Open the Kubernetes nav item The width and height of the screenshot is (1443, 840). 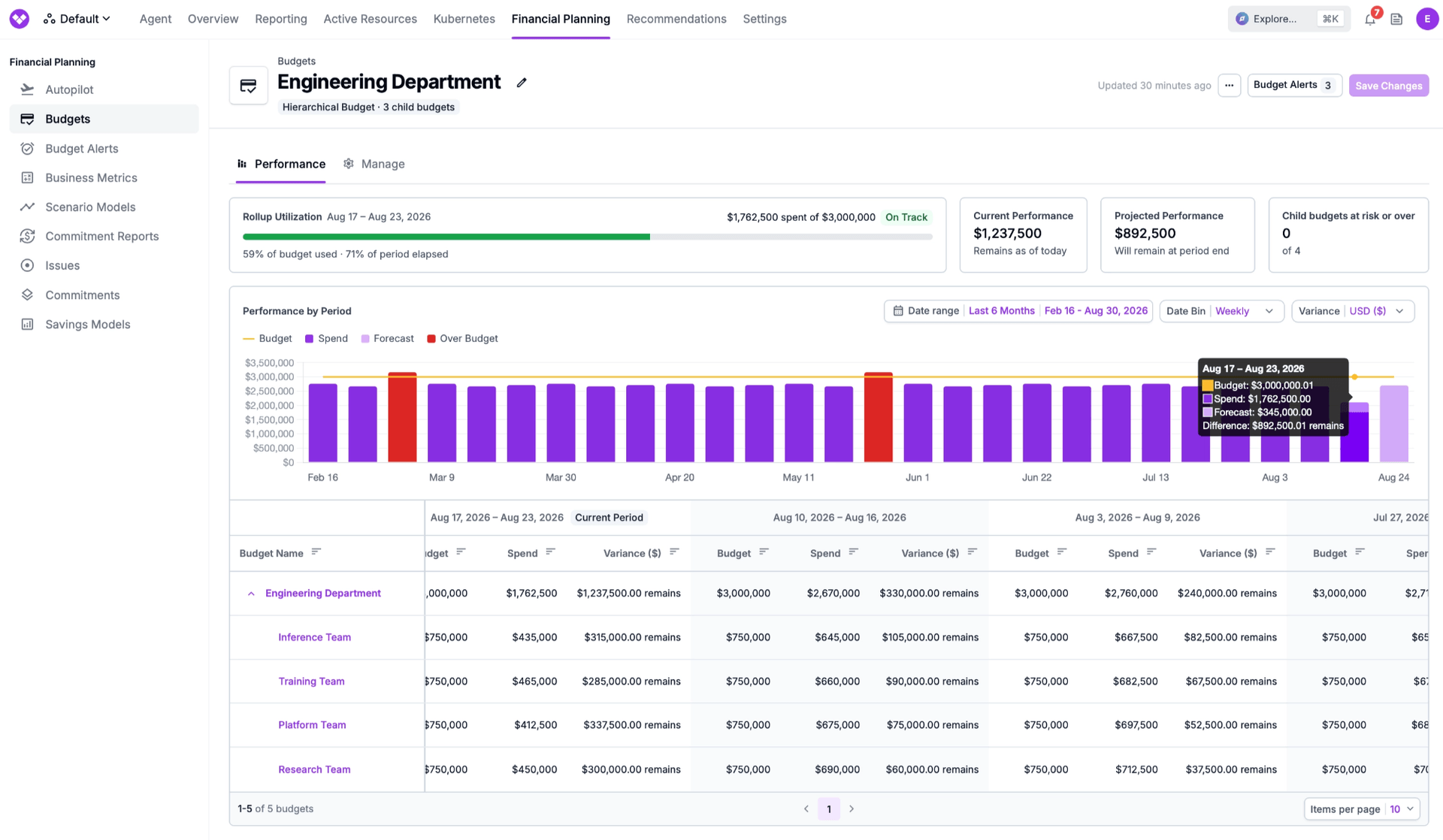[x=464, y=19]
